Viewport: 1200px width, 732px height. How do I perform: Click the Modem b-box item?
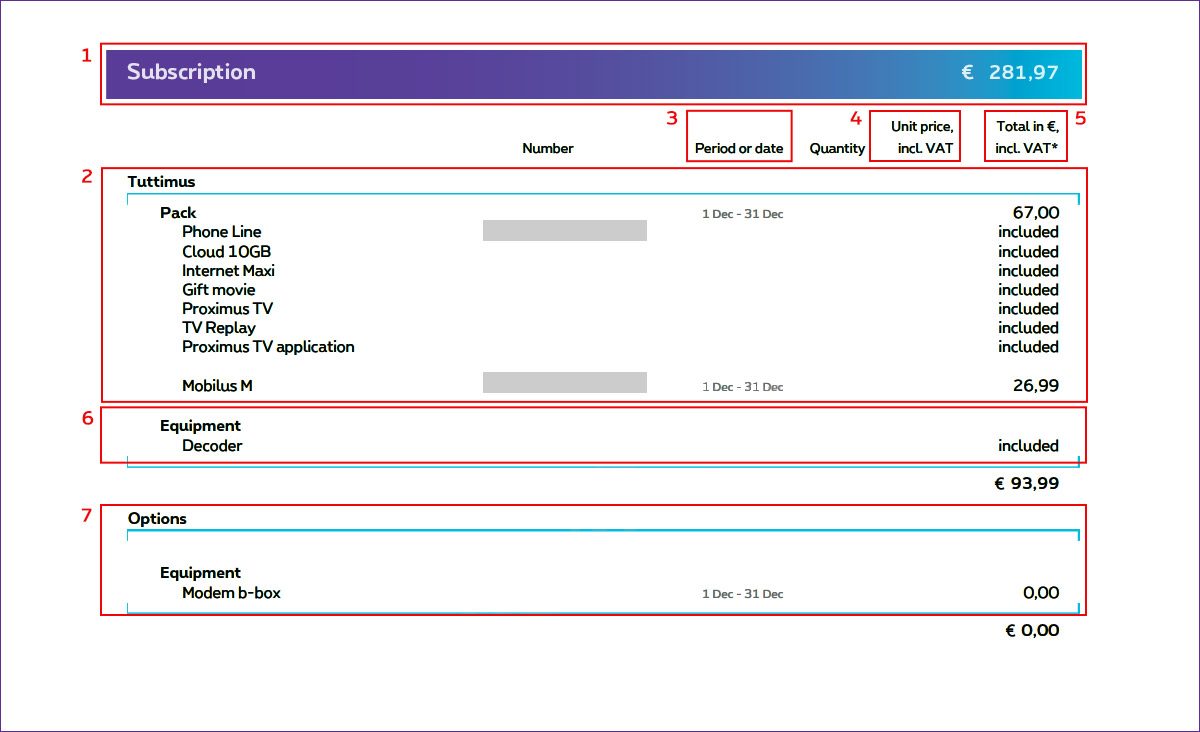point(231,592)
